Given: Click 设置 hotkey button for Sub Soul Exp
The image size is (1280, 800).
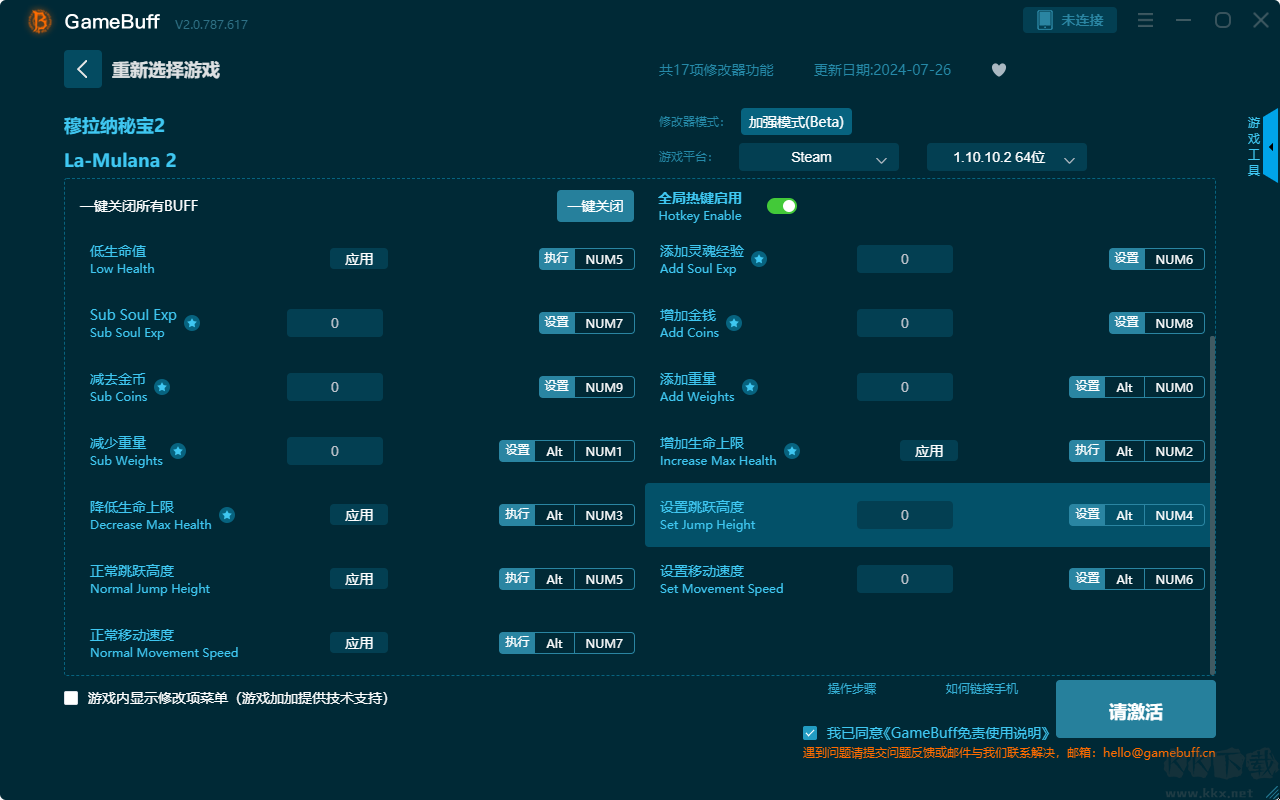Looking at the screenshot, I should click(557, 323).
